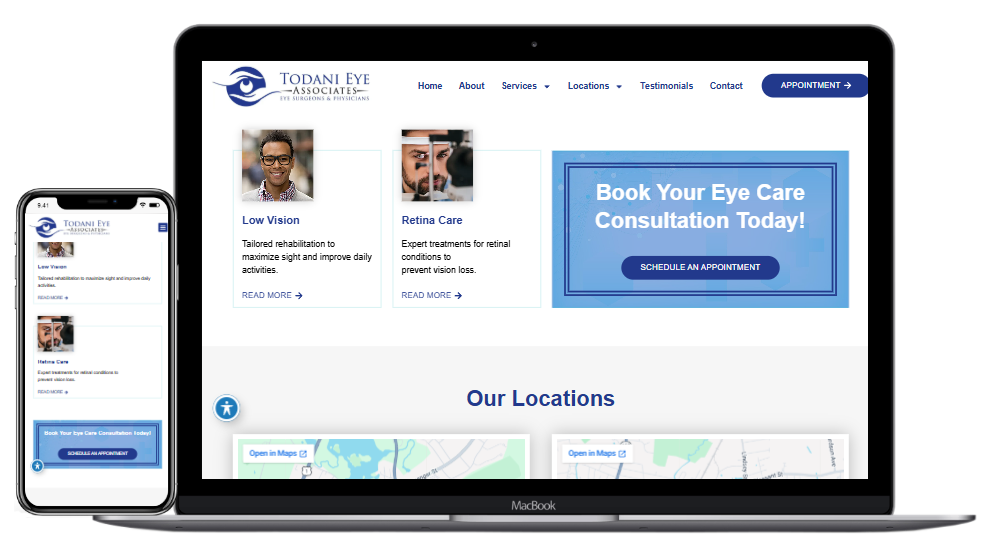This screenshot has width=982, height=544.
Task: Open the phone's hamburger menu icon
Action: click(162, 227)
